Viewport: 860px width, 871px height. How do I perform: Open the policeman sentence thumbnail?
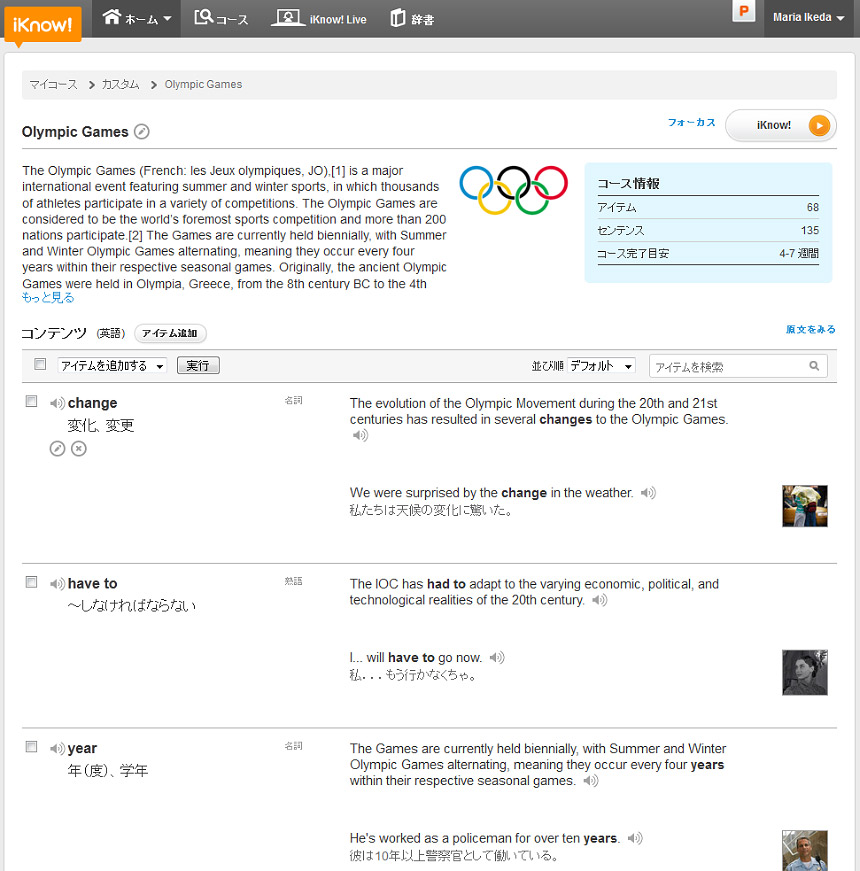point(805,851)
